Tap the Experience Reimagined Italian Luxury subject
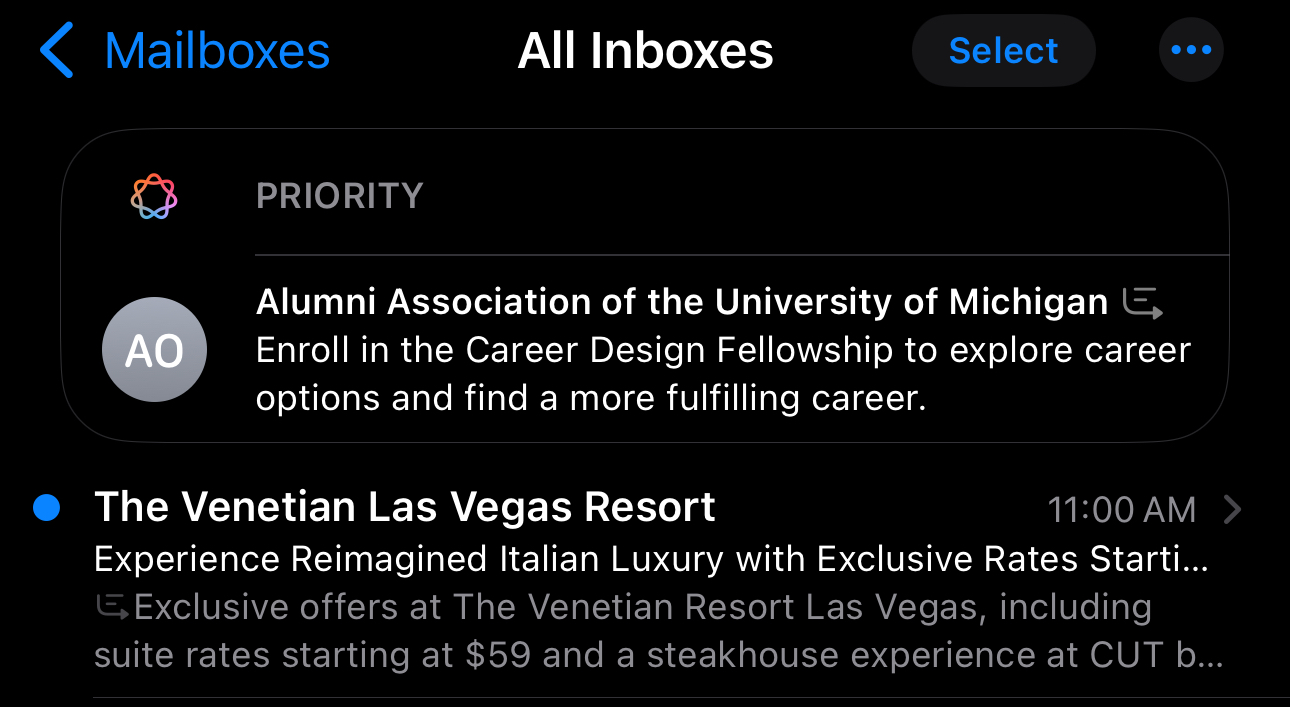 coord(650,559)
